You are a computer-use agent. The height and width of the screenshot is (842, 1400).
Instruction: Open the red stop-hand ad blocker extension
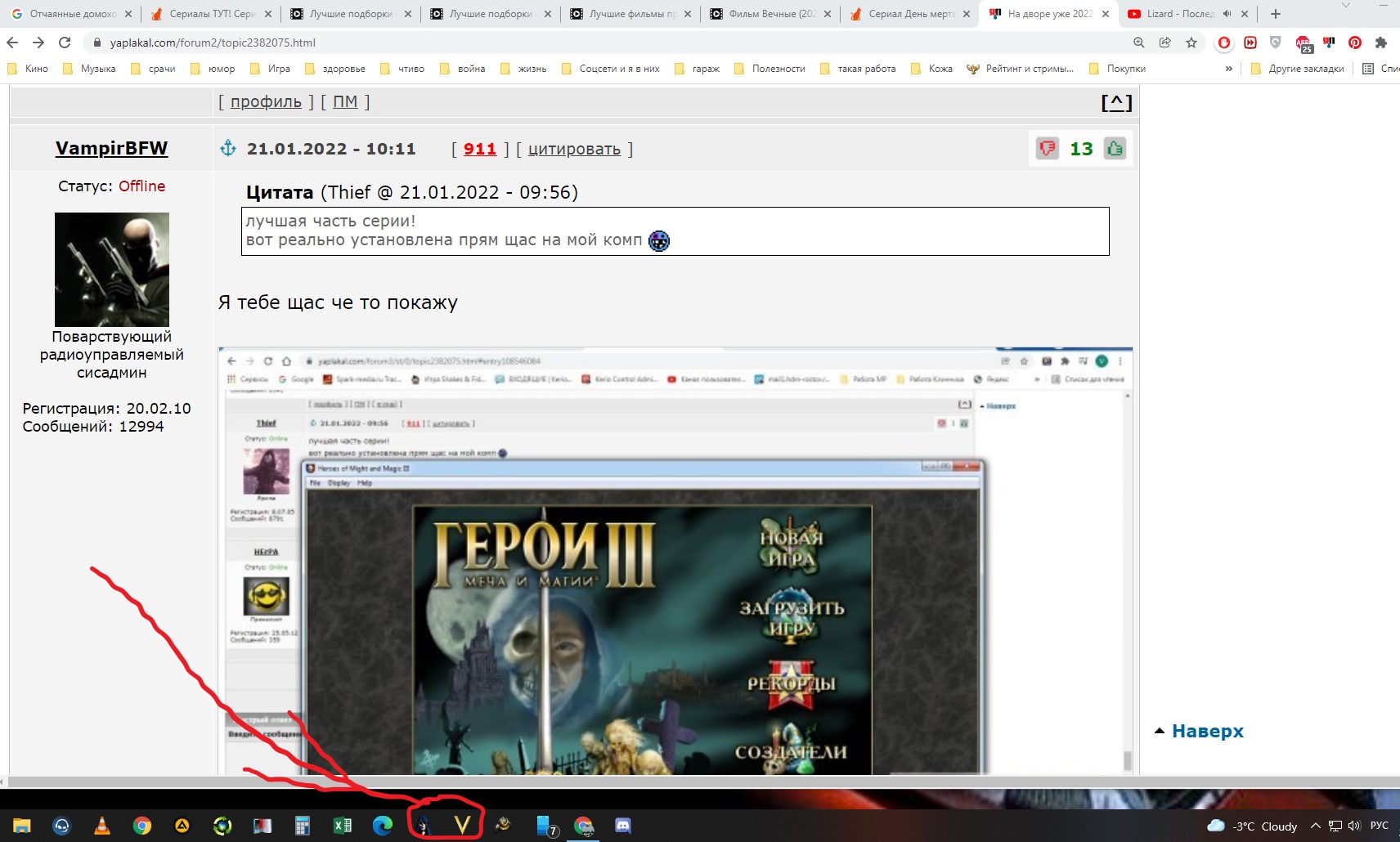1224,43
